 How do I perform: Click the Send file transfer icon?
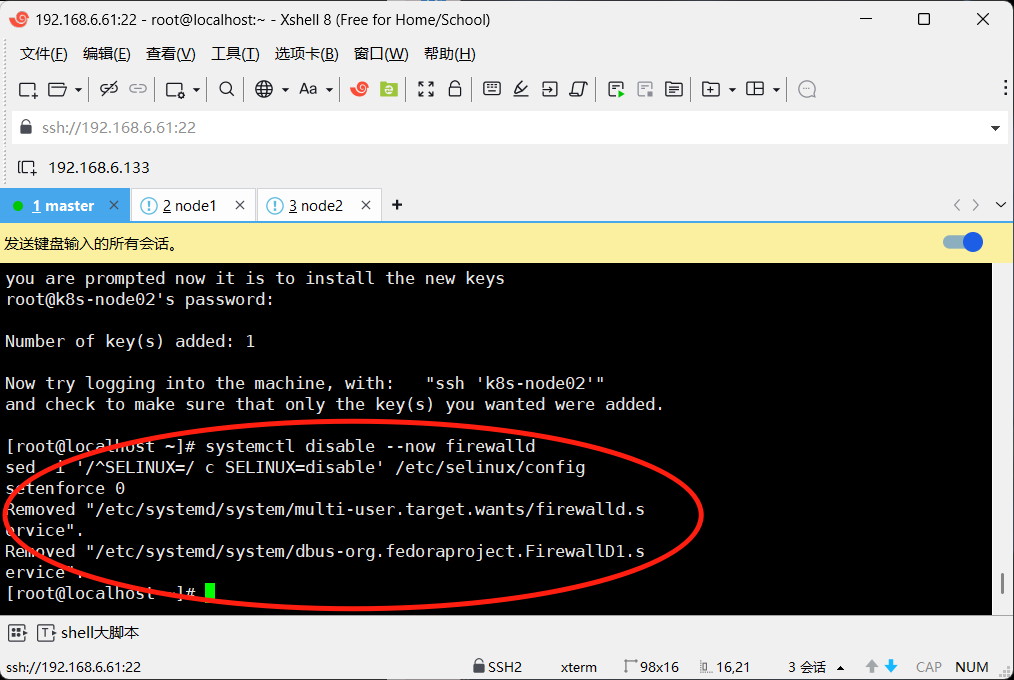(x=550, y=89)
